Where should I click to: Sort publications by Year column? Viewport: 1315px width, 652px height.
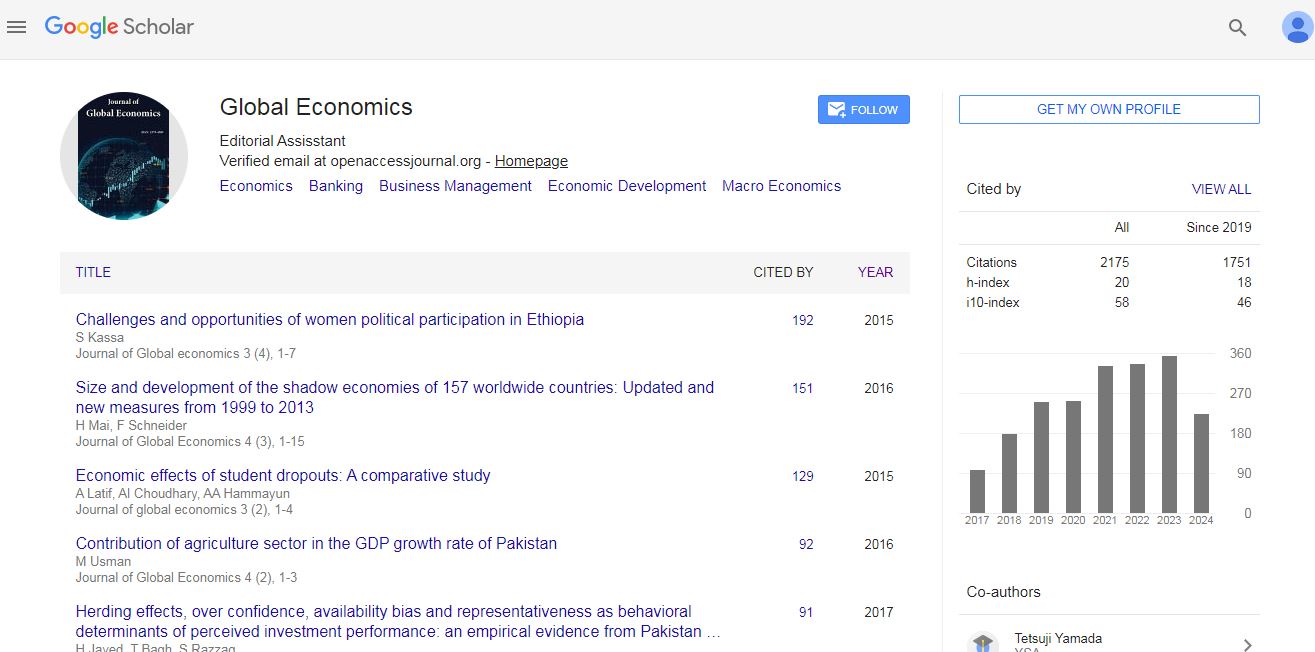pos(875,272)
